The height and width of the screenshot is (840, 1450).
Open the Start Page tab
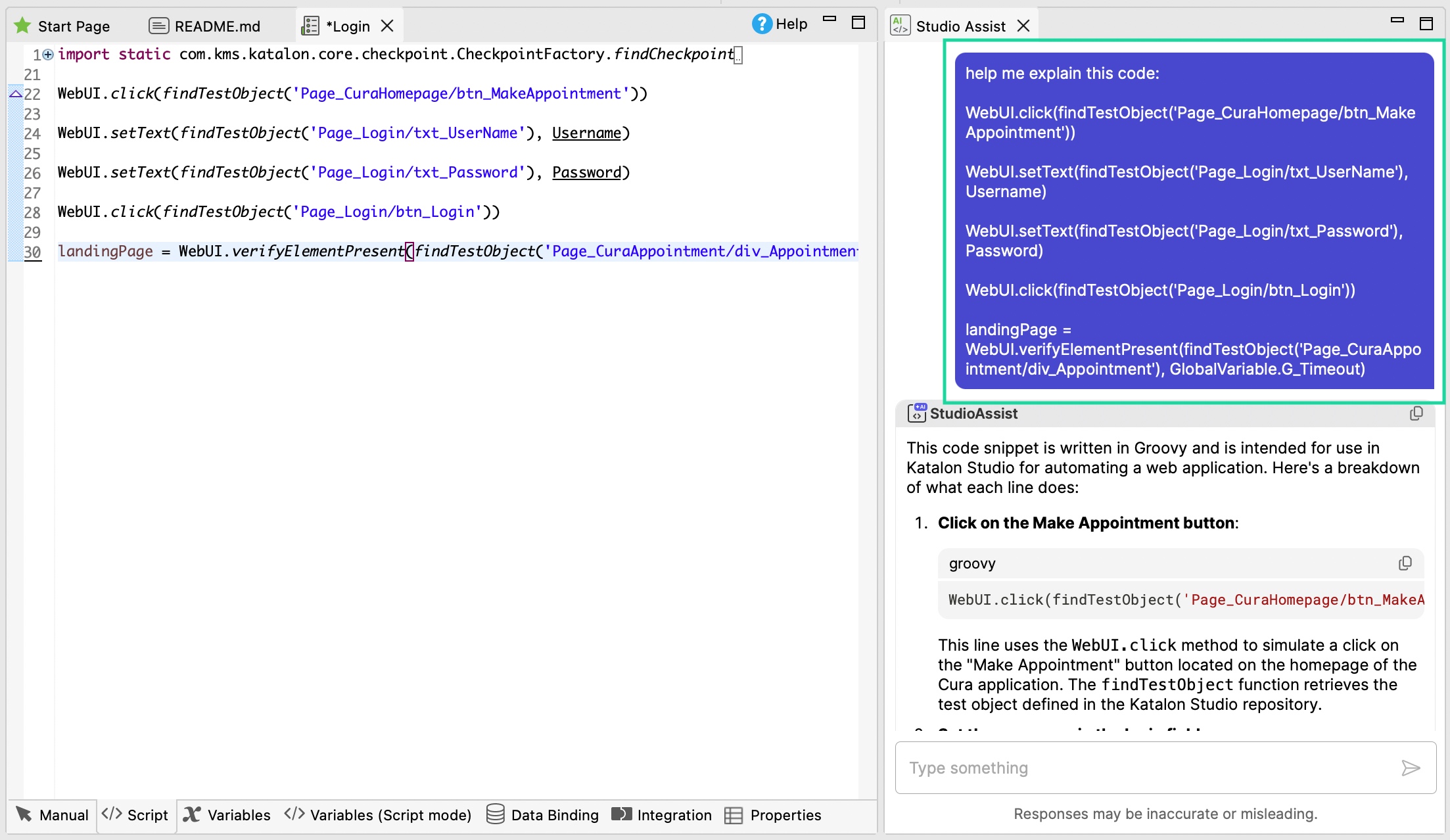(62, 26)
